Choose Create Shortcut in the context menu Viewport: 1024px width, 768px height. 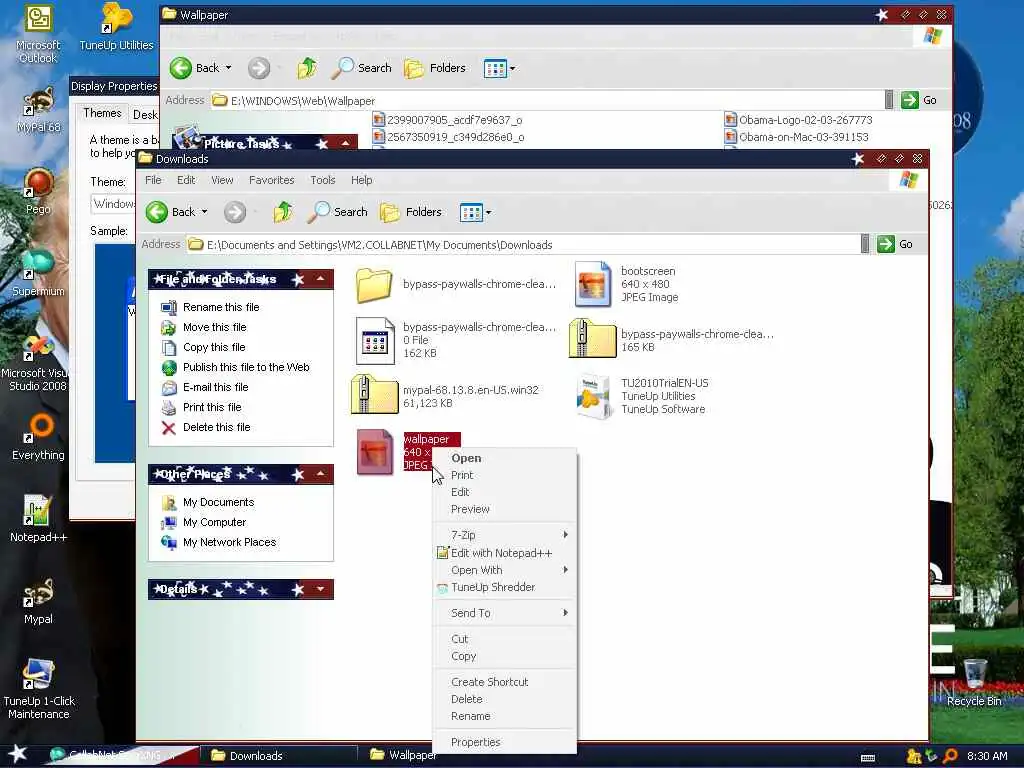(x=504, y=682)
